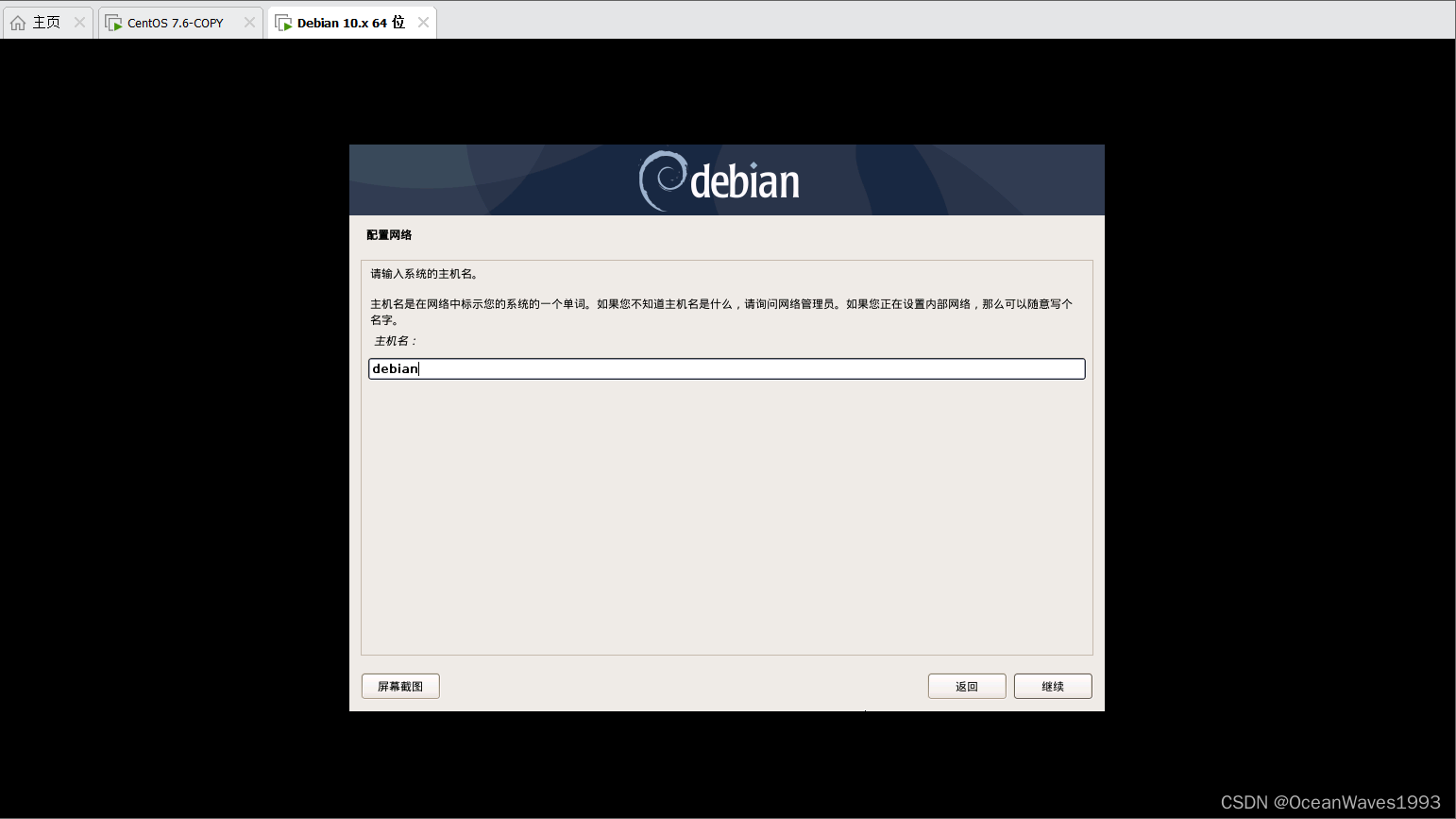
Task: Click the 配置网络 heading text
Action: coord(389,235)
